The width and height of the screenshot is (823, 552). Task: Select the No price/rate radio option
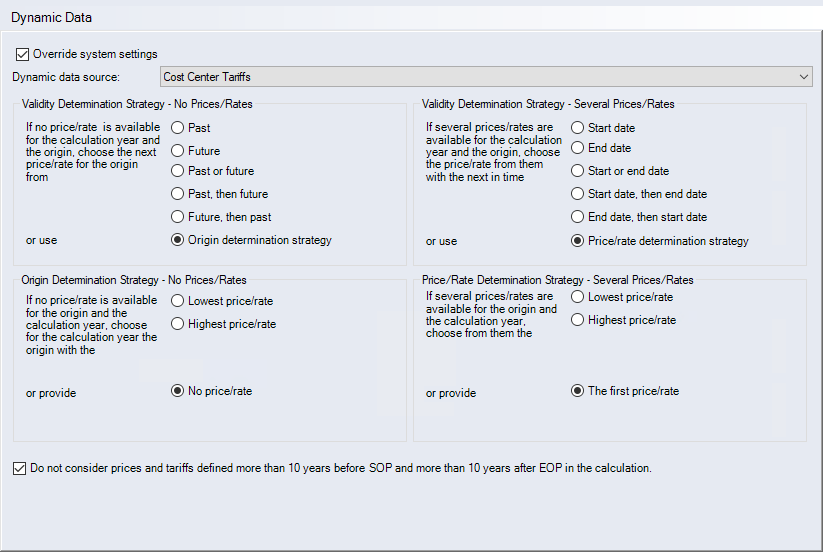point(178,391)
